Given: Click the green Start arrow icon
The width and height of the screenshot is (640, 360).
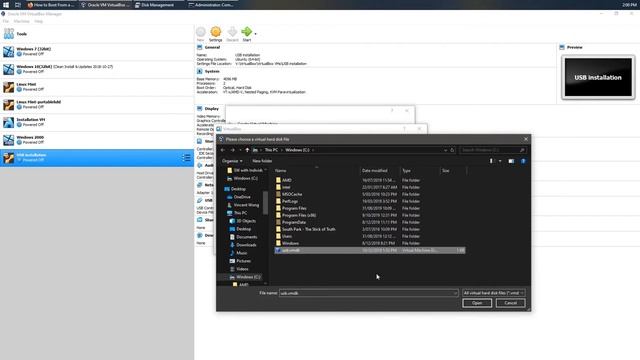Looking at the screenshot, I should (x=247, y=32).
